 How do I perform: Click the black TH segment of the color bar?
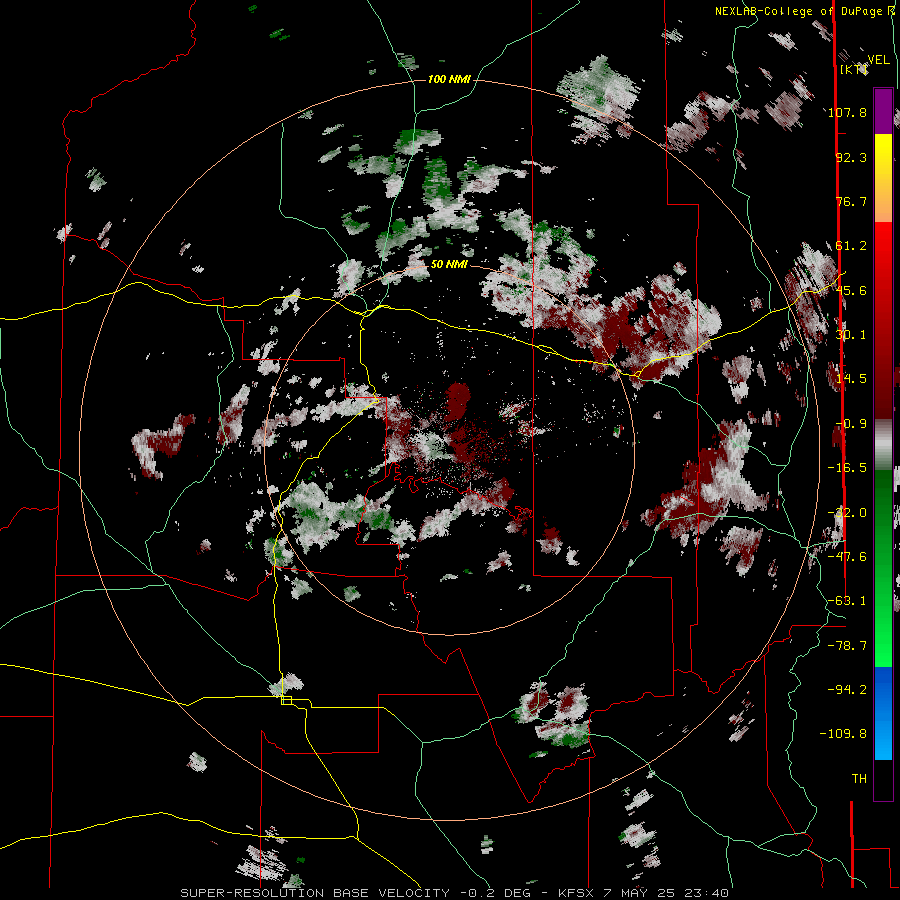(x=883, y=779)
